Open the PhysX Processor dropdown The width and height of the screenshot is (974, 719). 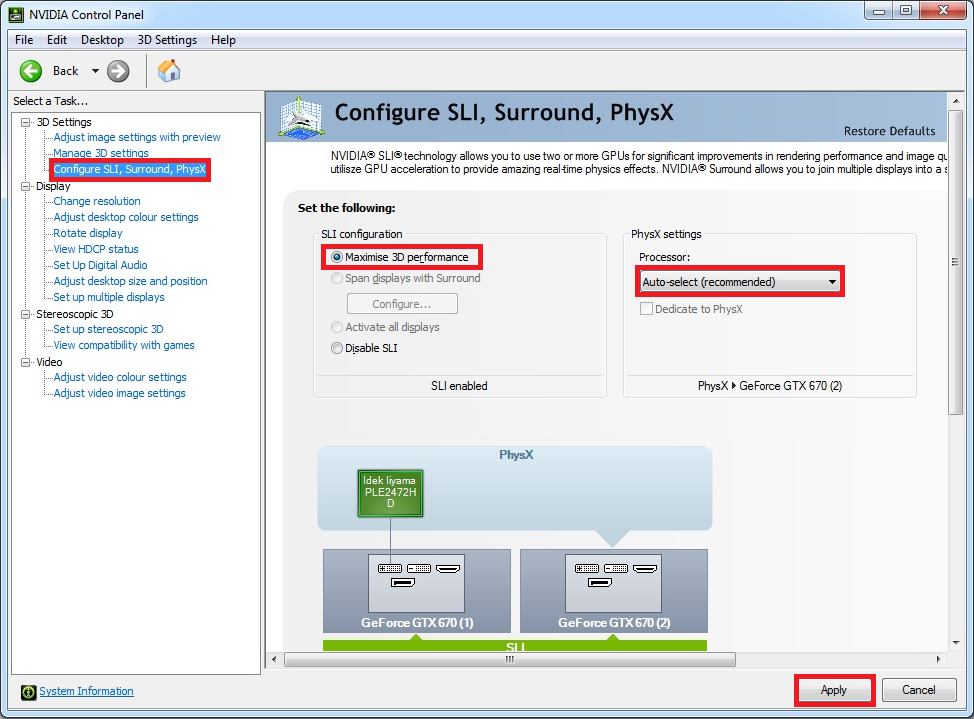(x=740, y=282)
